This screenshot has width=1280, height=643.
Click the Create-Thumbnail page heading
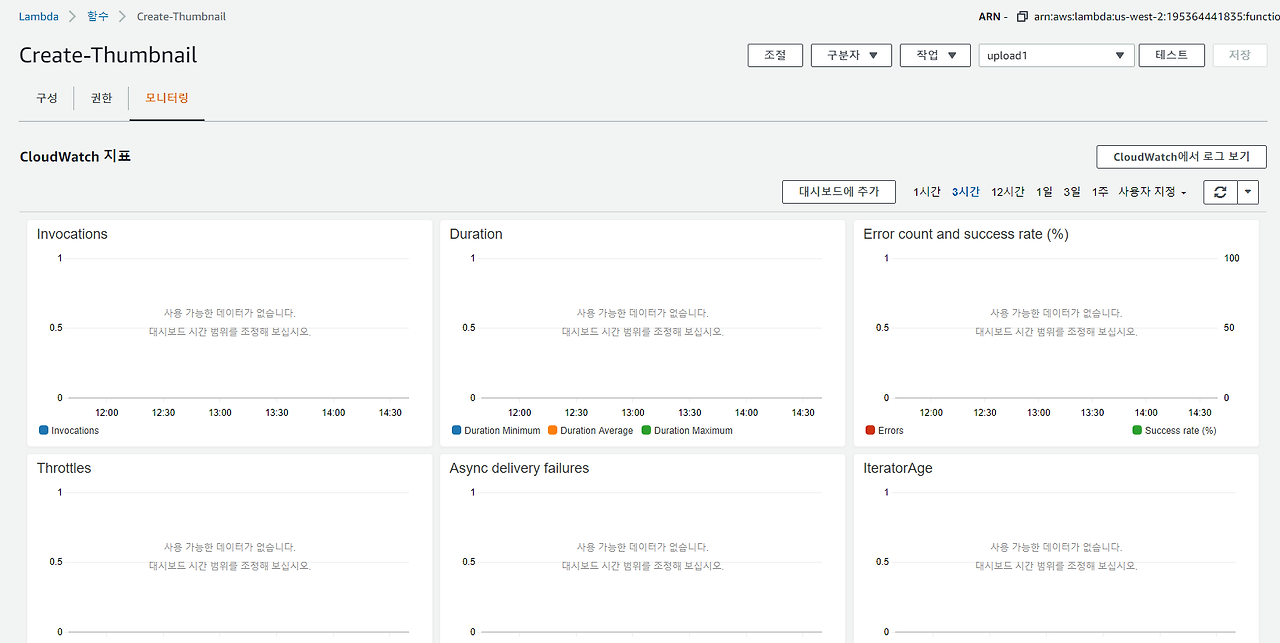click(108, 55)
